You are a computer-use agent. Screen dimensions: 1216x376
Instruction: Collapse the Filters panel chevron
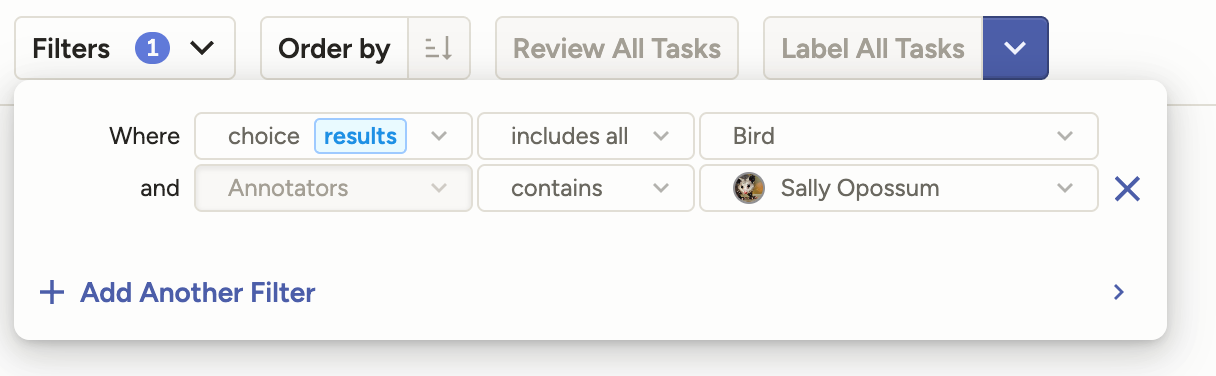pyautogui.click(x=202, y=48)
